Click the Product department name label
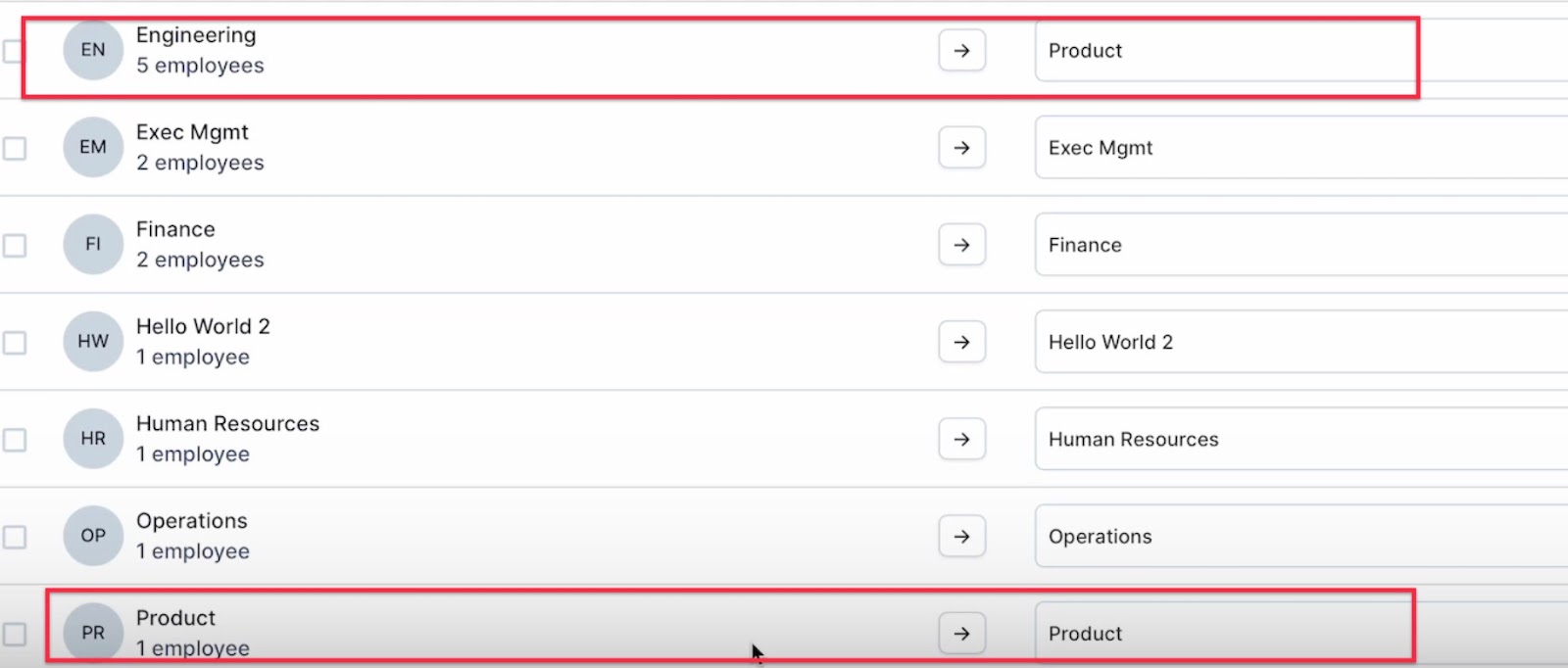 (175, 618)
